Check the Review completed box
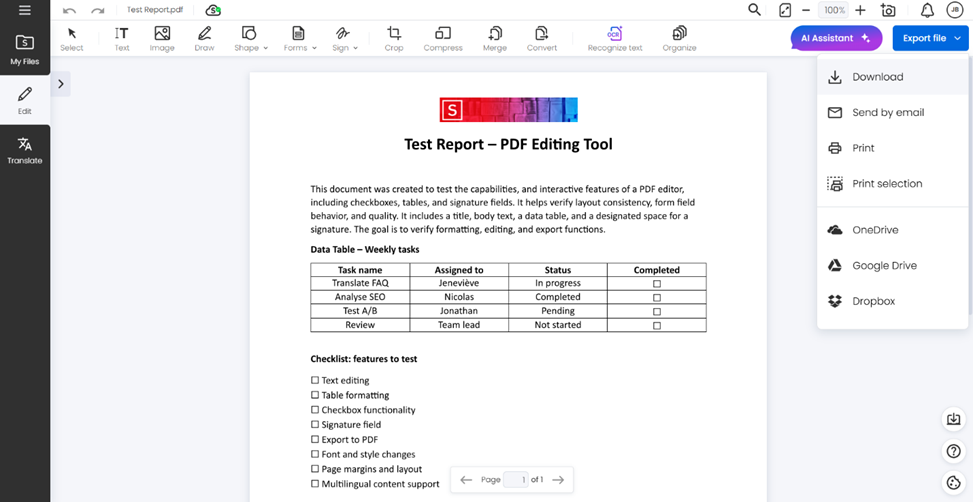The image size is (973, 502). pyautogui.click(x=657, y=325)
